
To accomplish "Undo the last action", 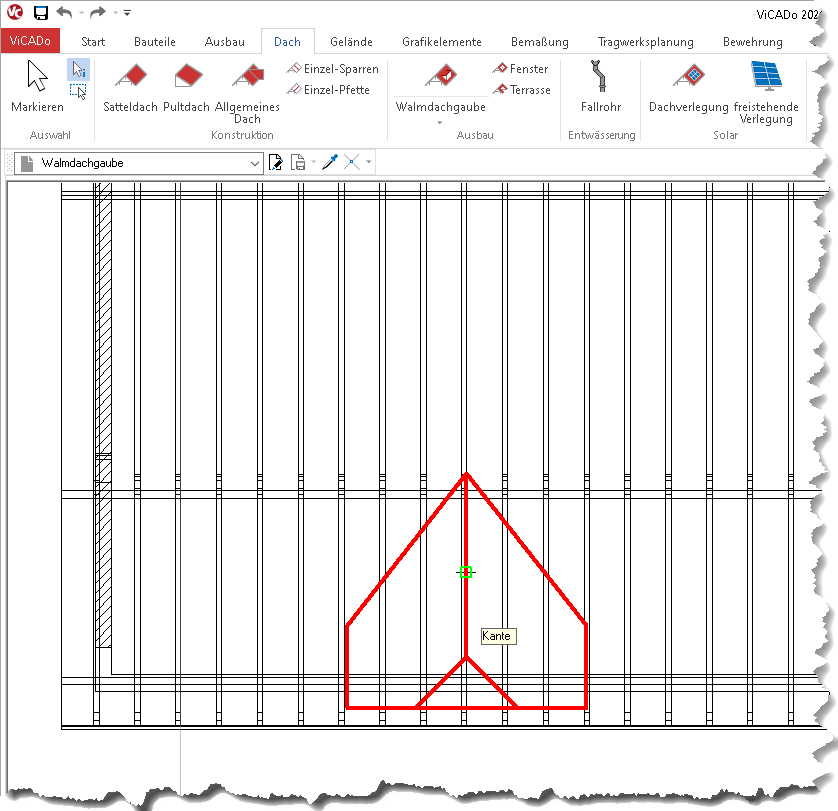I will 65,12.
